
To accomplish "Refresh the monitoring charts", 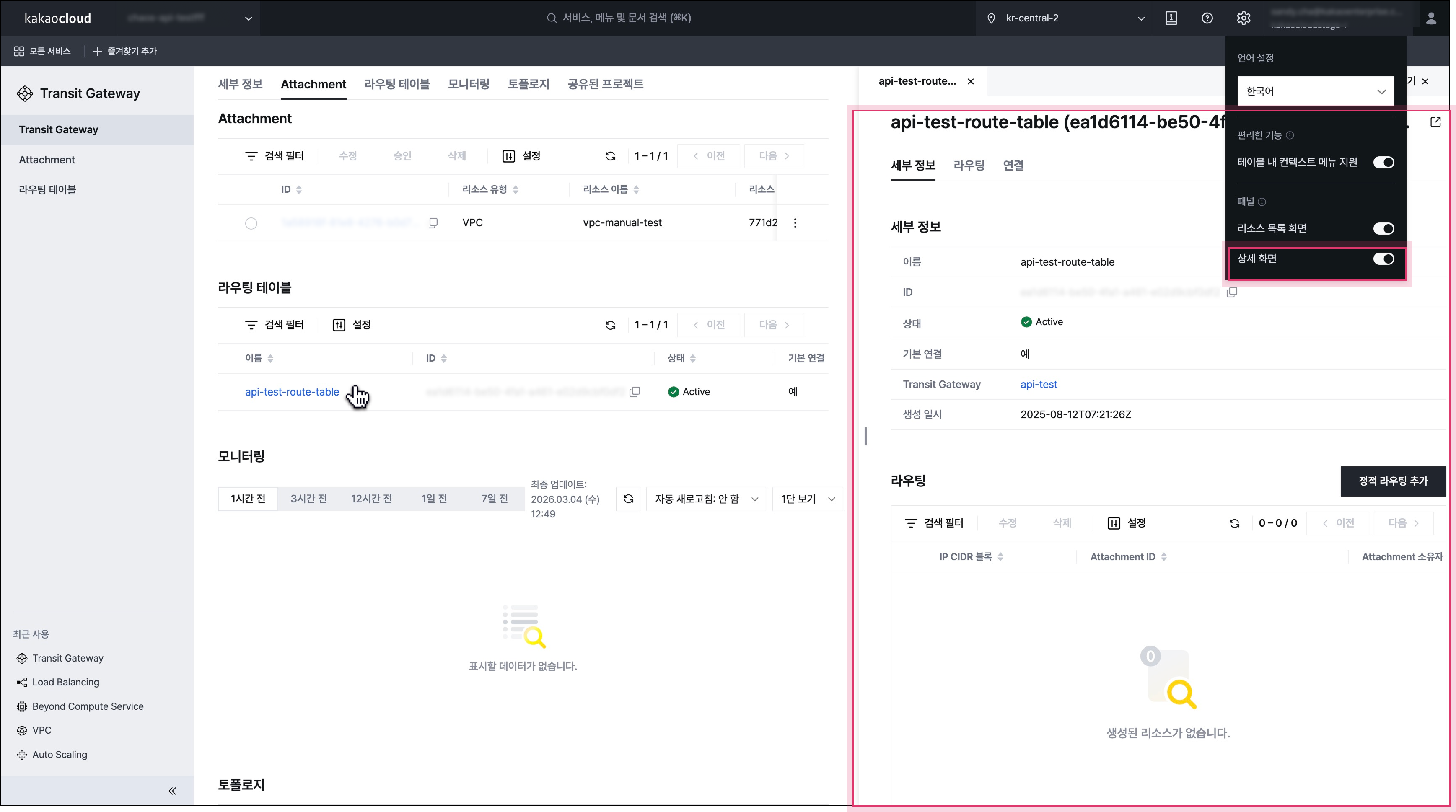I will pyautogui.click(x=628, y=499).
